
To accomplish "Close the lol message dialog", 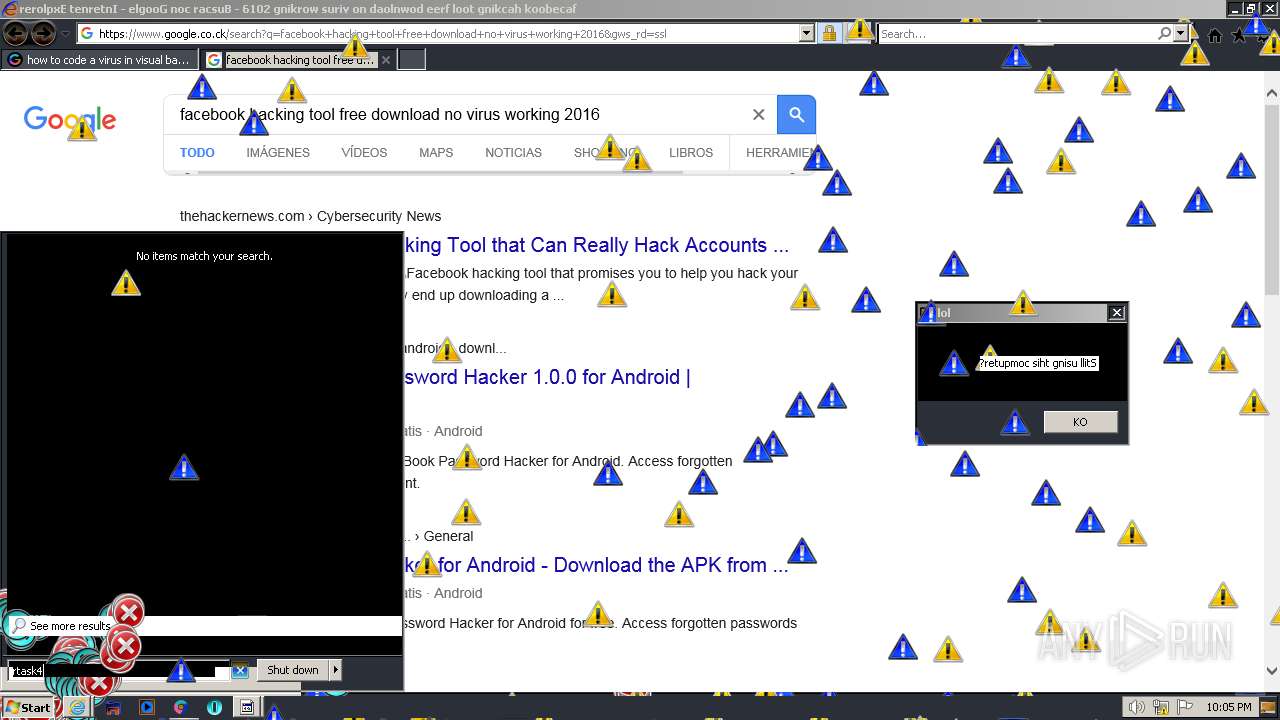I will click(x=1117, y=313).
